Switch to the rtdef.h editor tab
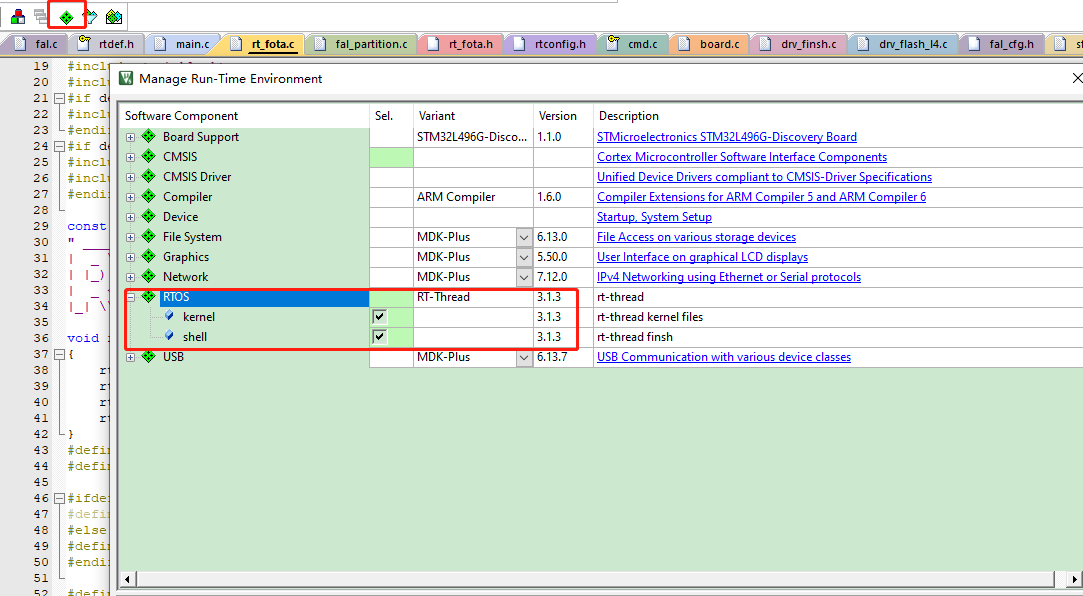 [106, 44]
